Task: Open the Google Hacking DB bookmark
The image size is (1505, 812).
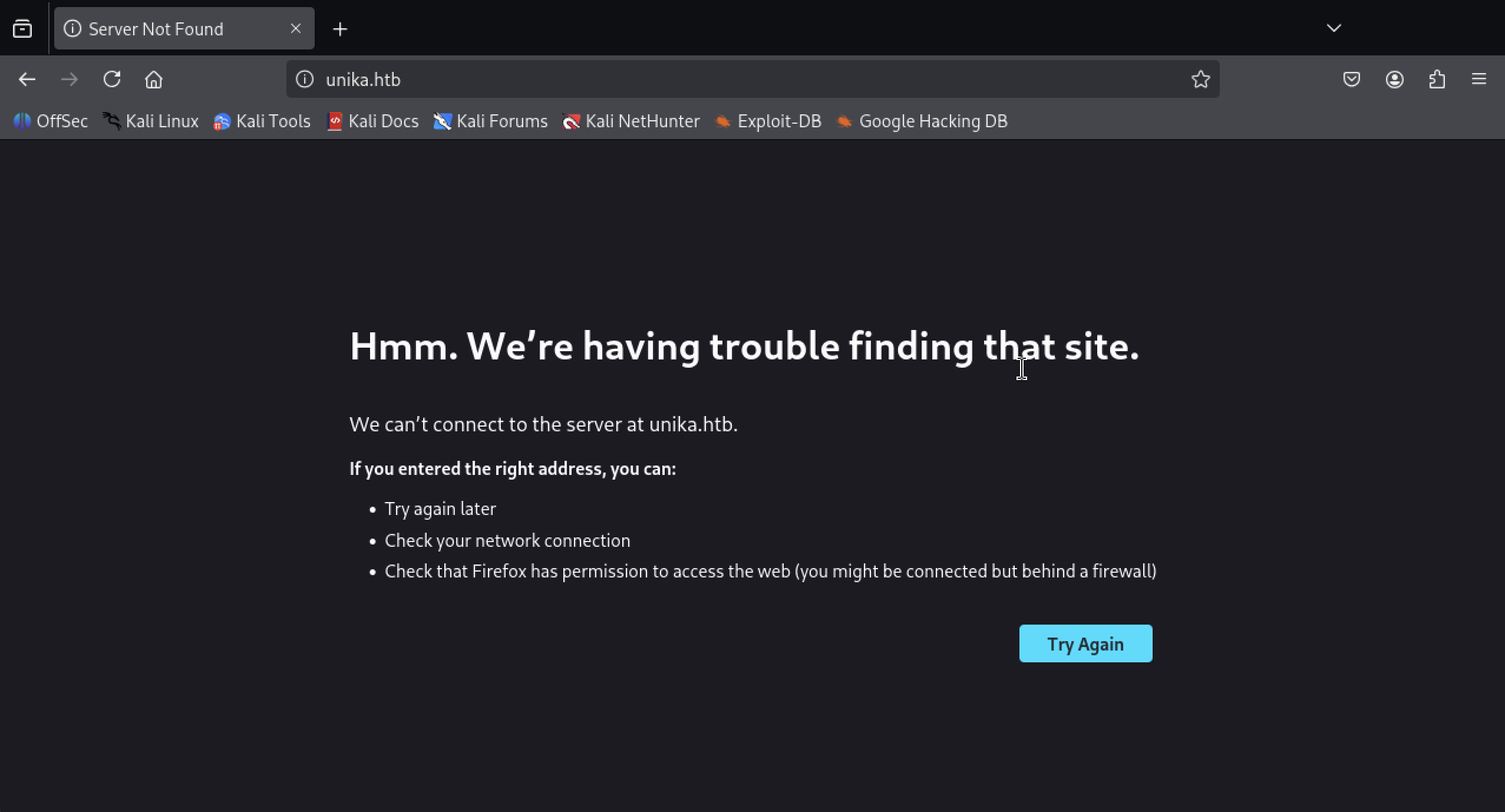Action: point(922,121)
